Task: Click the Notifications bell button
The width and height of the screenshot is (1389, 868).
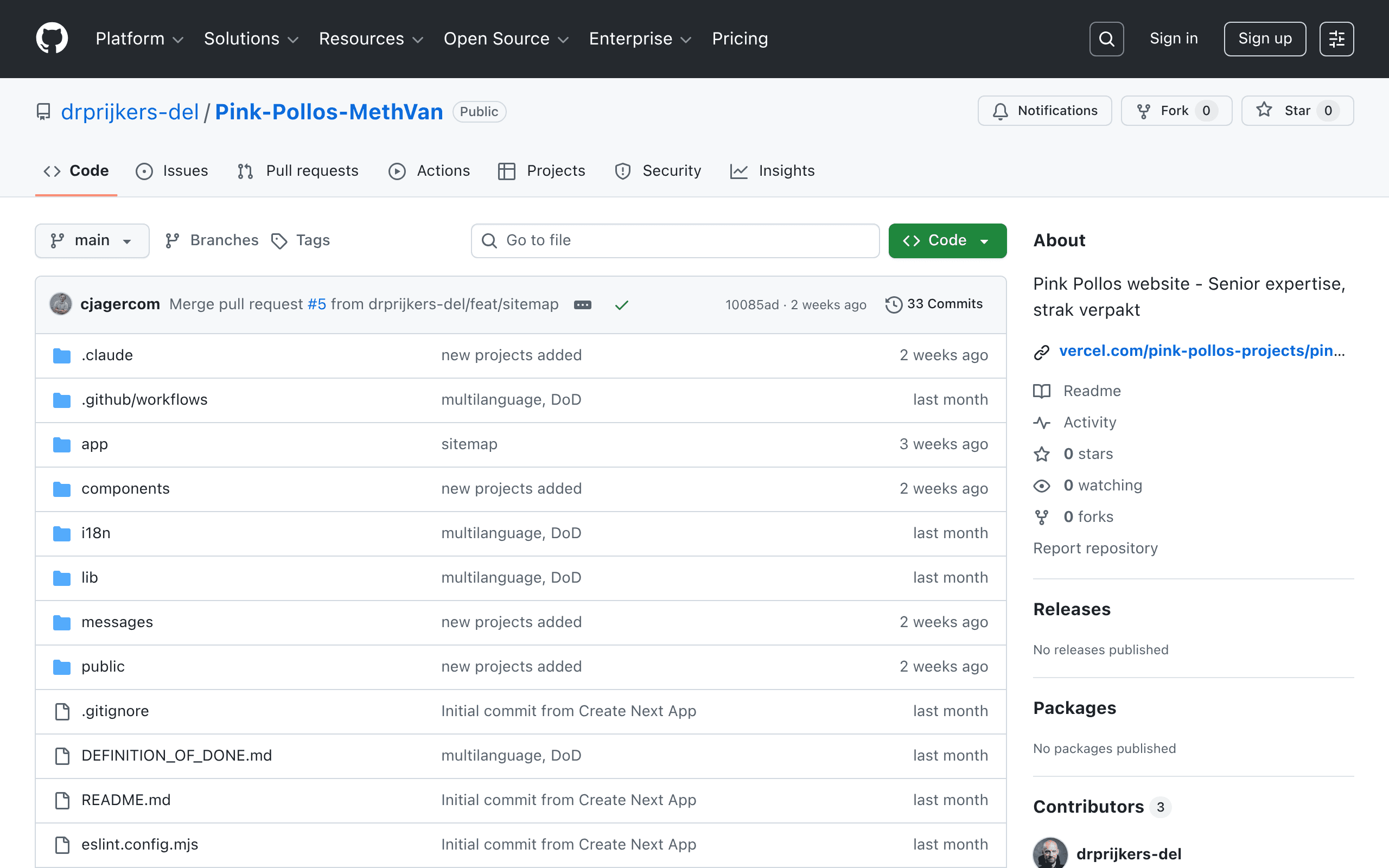Action: click(1044, 110)
